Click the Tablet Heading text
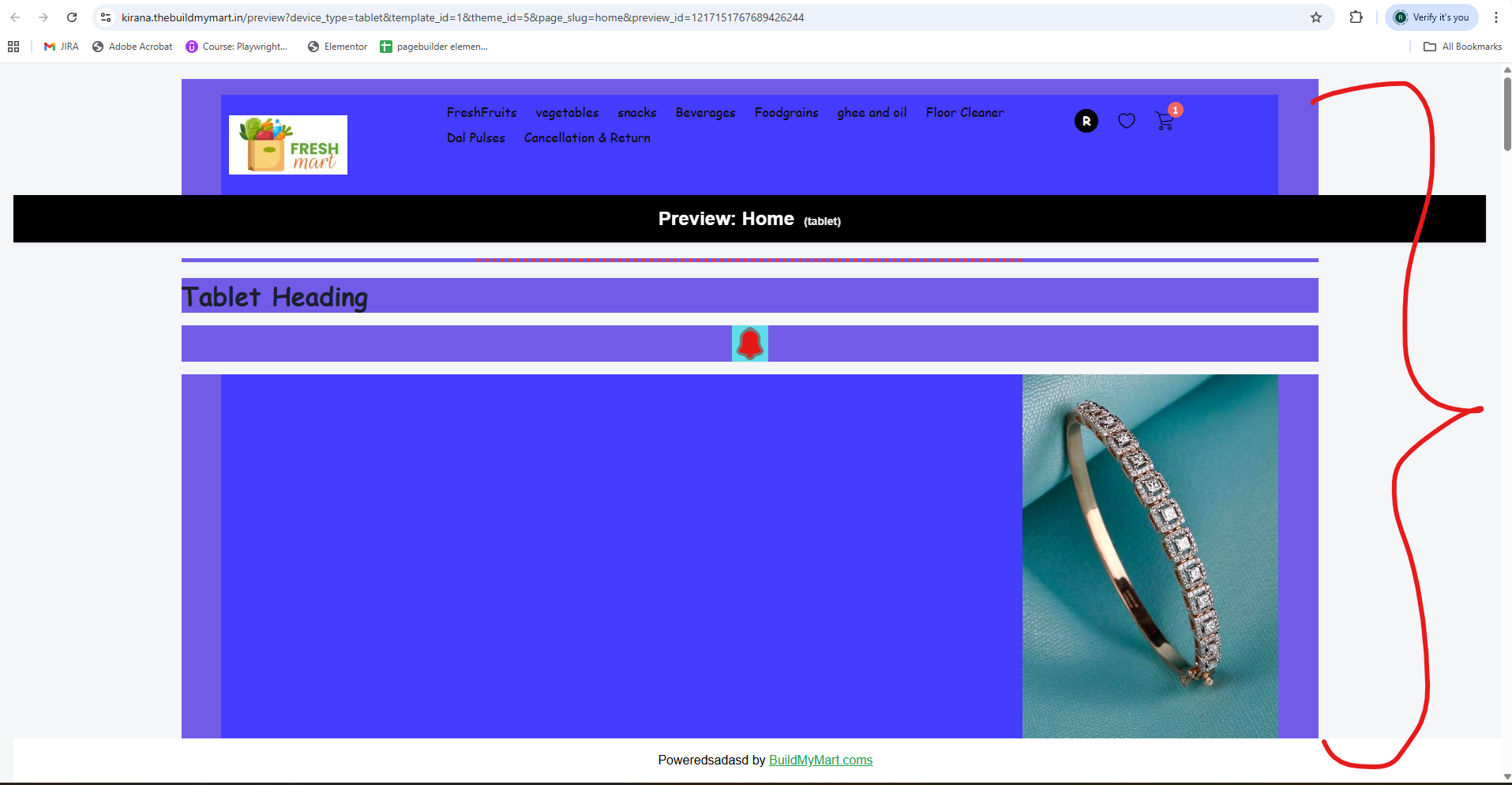The height and width of the screenshot is (785, 1512). pyautogui.click(x=275, y=297)
